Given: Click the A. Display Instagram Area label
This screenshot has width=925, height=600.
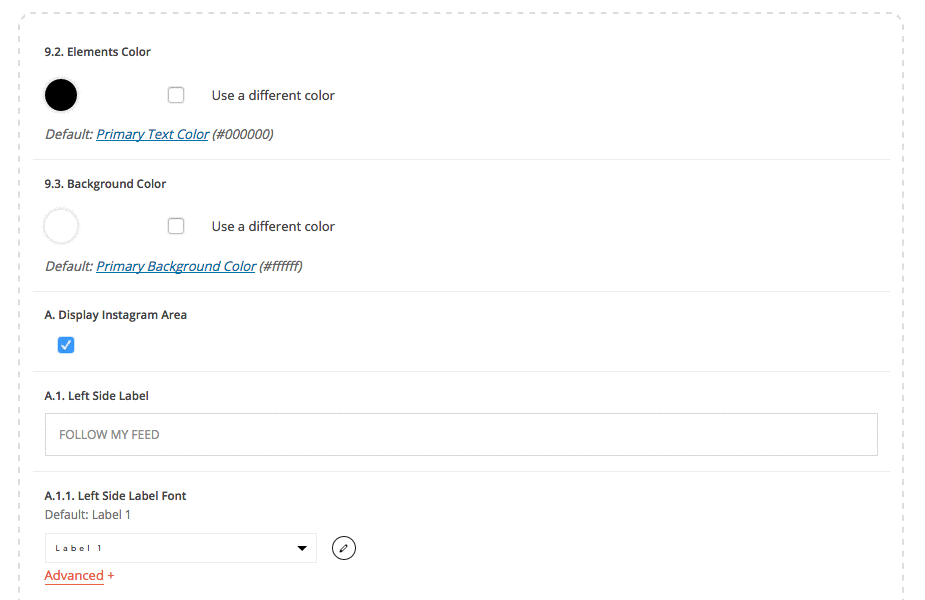Looking at the screenshot, I should pyautogui.click(x=116, y=315).
